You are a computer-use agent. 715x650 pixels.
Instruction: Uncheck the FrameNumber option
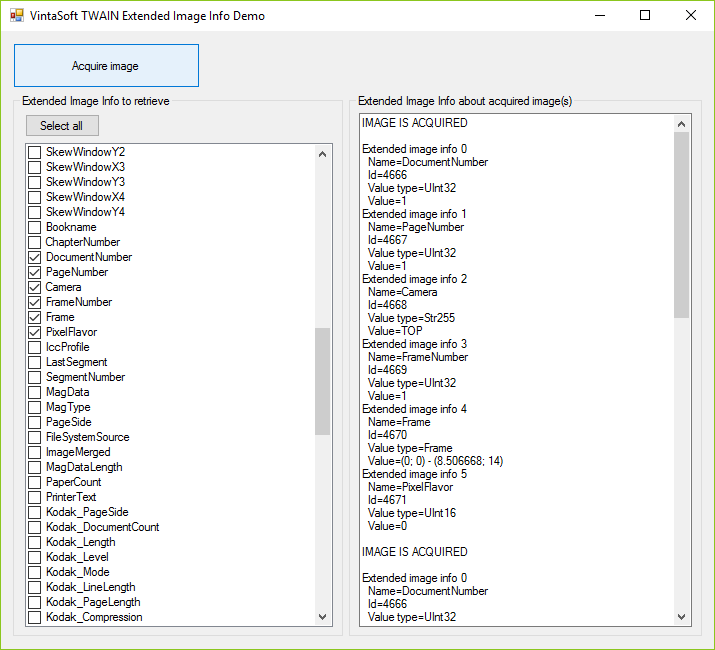pyautogui.click(x=34, y=302)
